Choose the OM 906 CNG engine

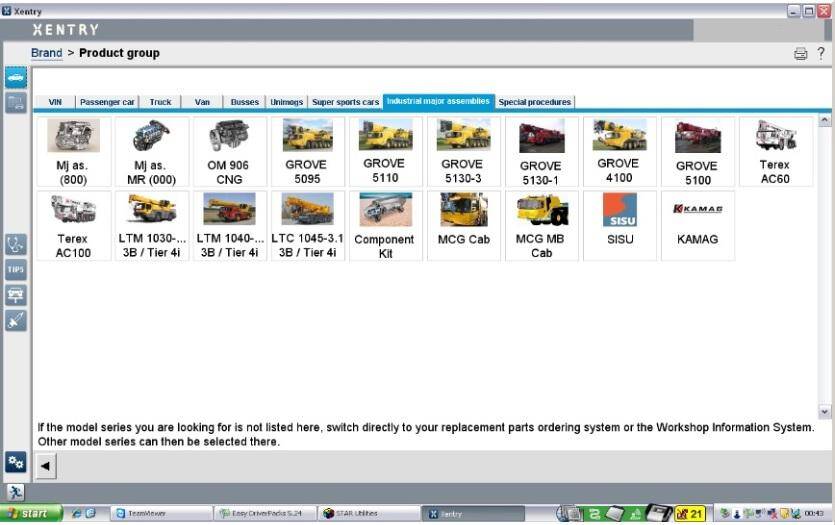229,152
